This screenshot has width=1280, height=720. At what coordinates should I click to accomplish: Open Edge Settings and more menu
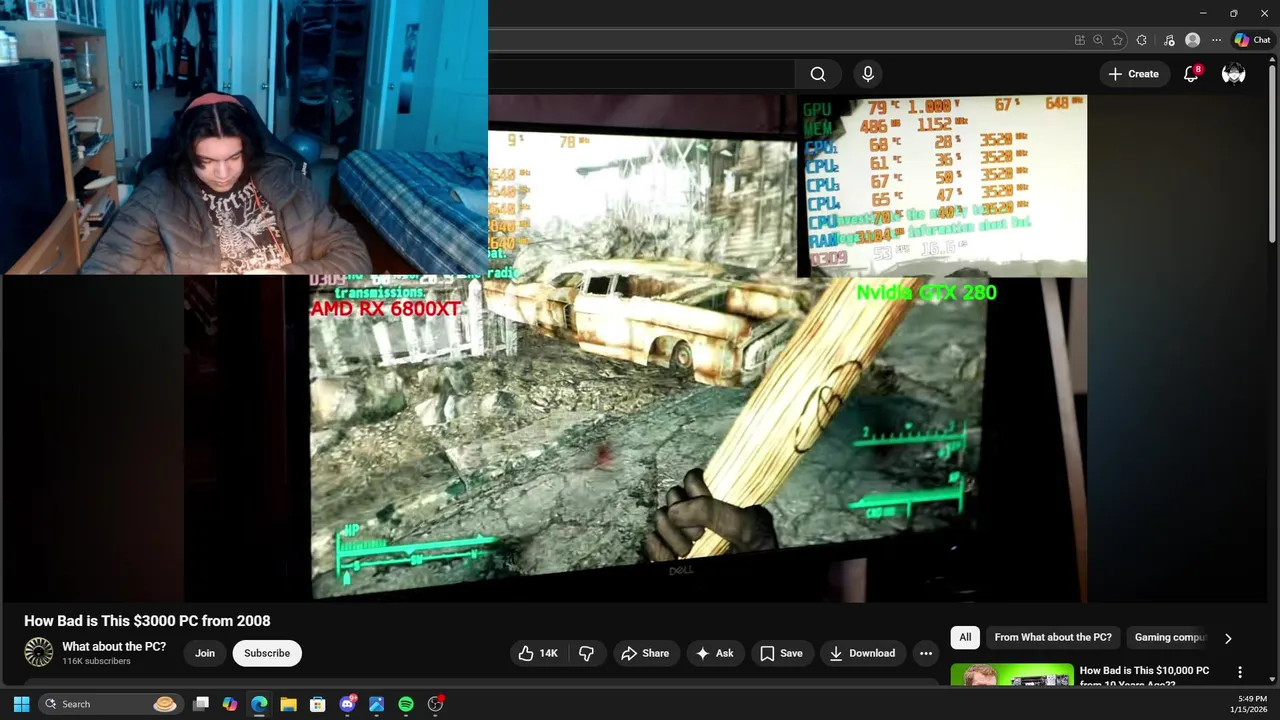tap(1216, 40)
